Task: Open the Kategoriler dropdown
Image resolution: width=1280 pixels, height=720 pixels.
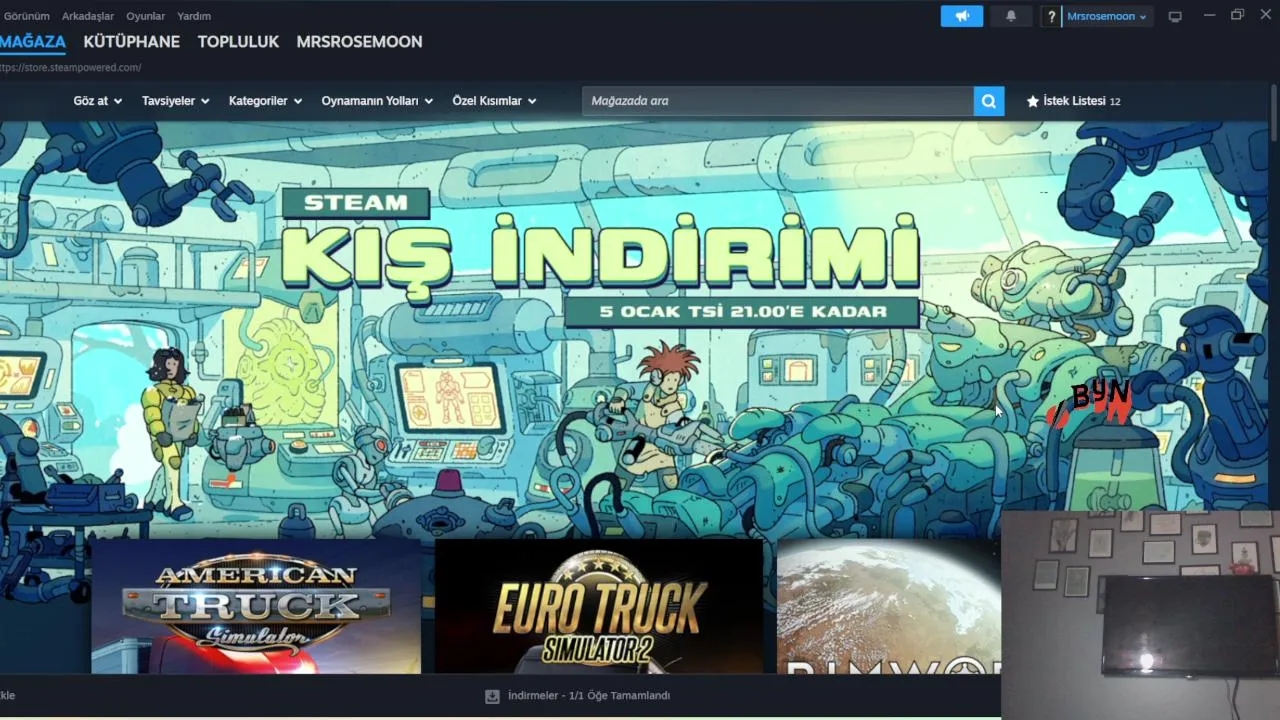Action: tap(265, 101)
